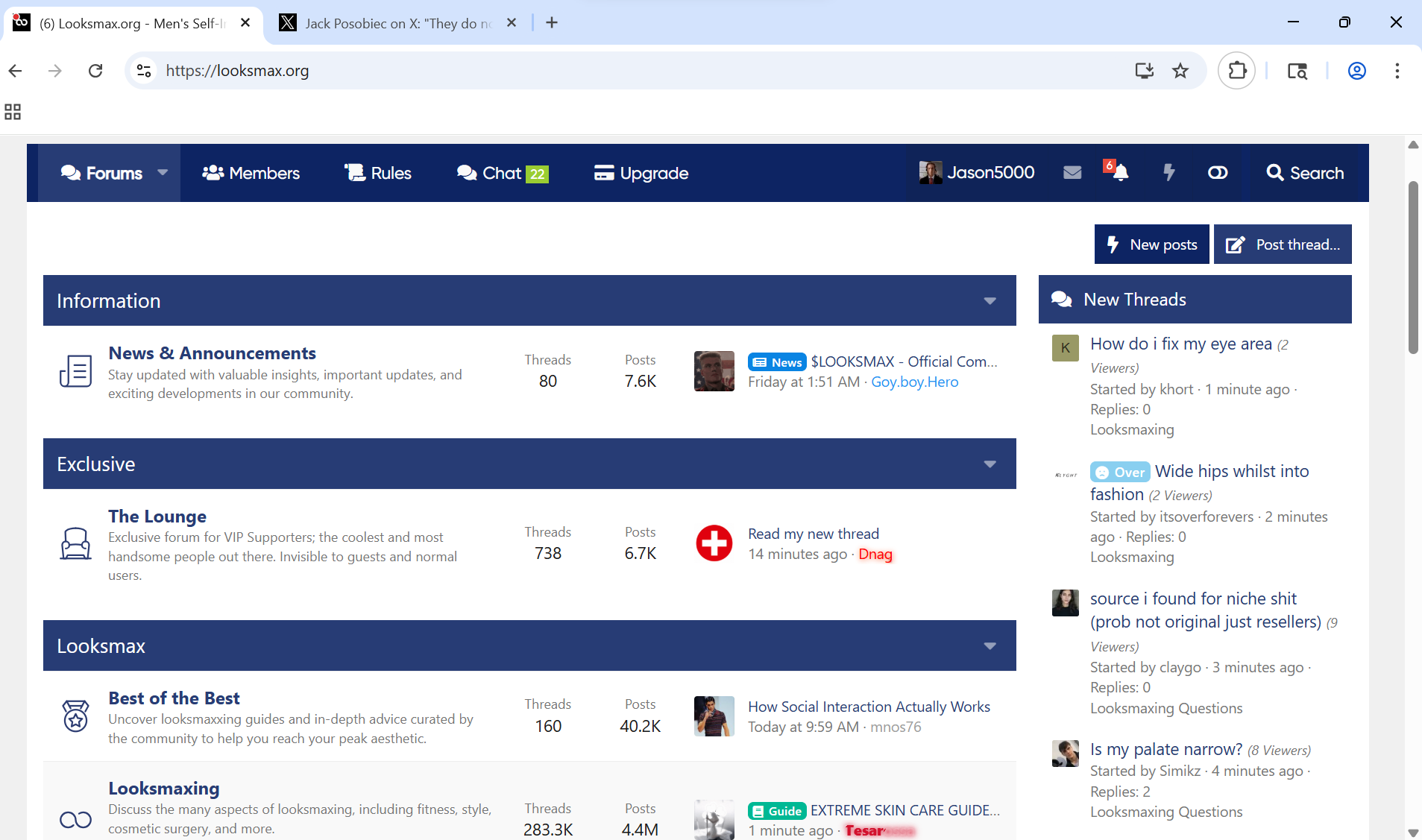Open the Chrome profile icon

pos(1357,71)
